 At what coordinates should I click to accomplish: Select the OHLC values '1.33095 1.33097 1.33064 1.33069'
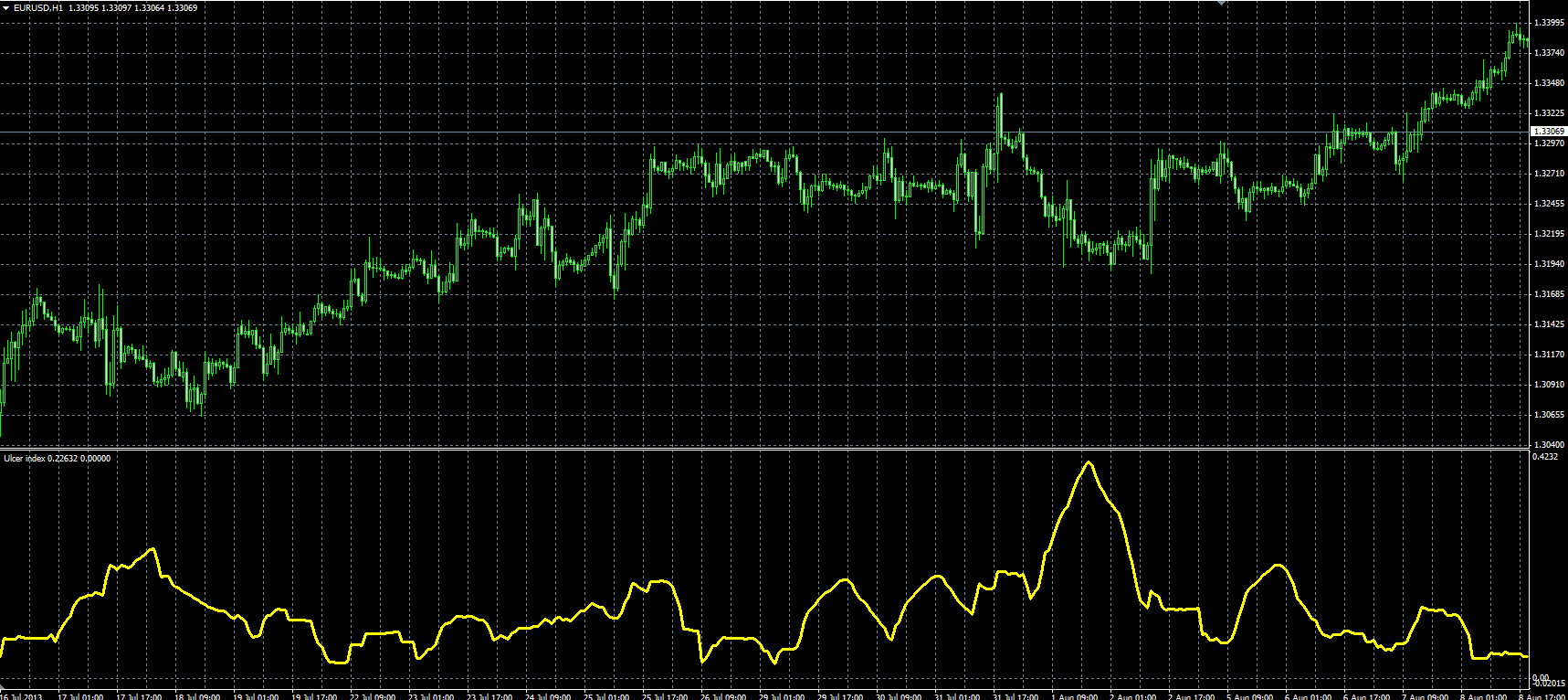tap(133, 8)
